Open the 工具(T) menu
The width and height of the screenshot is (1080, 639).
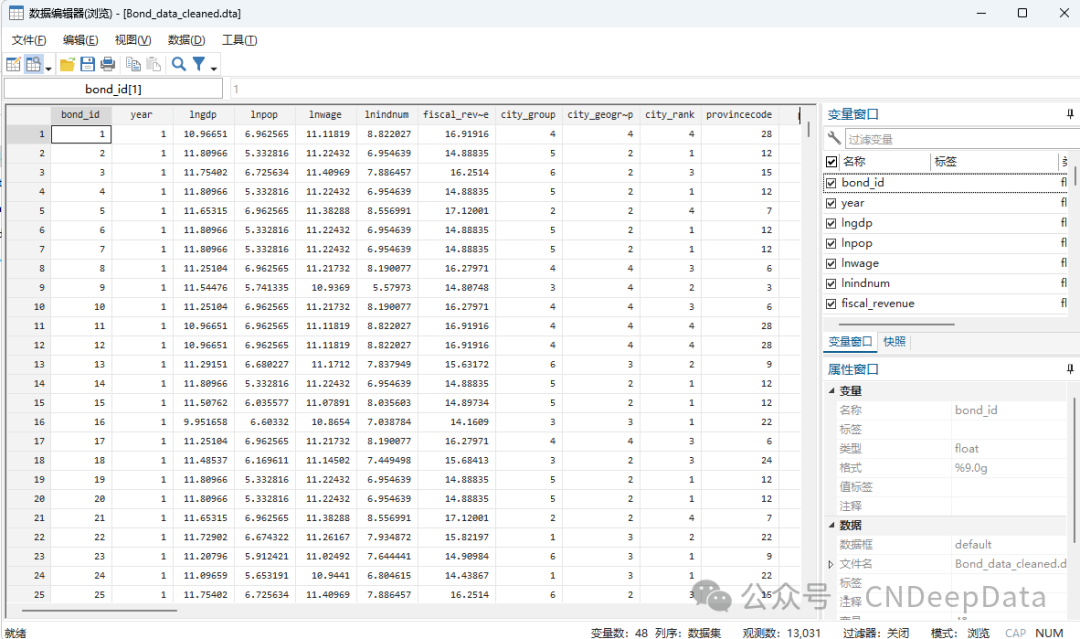pos(240,40)
